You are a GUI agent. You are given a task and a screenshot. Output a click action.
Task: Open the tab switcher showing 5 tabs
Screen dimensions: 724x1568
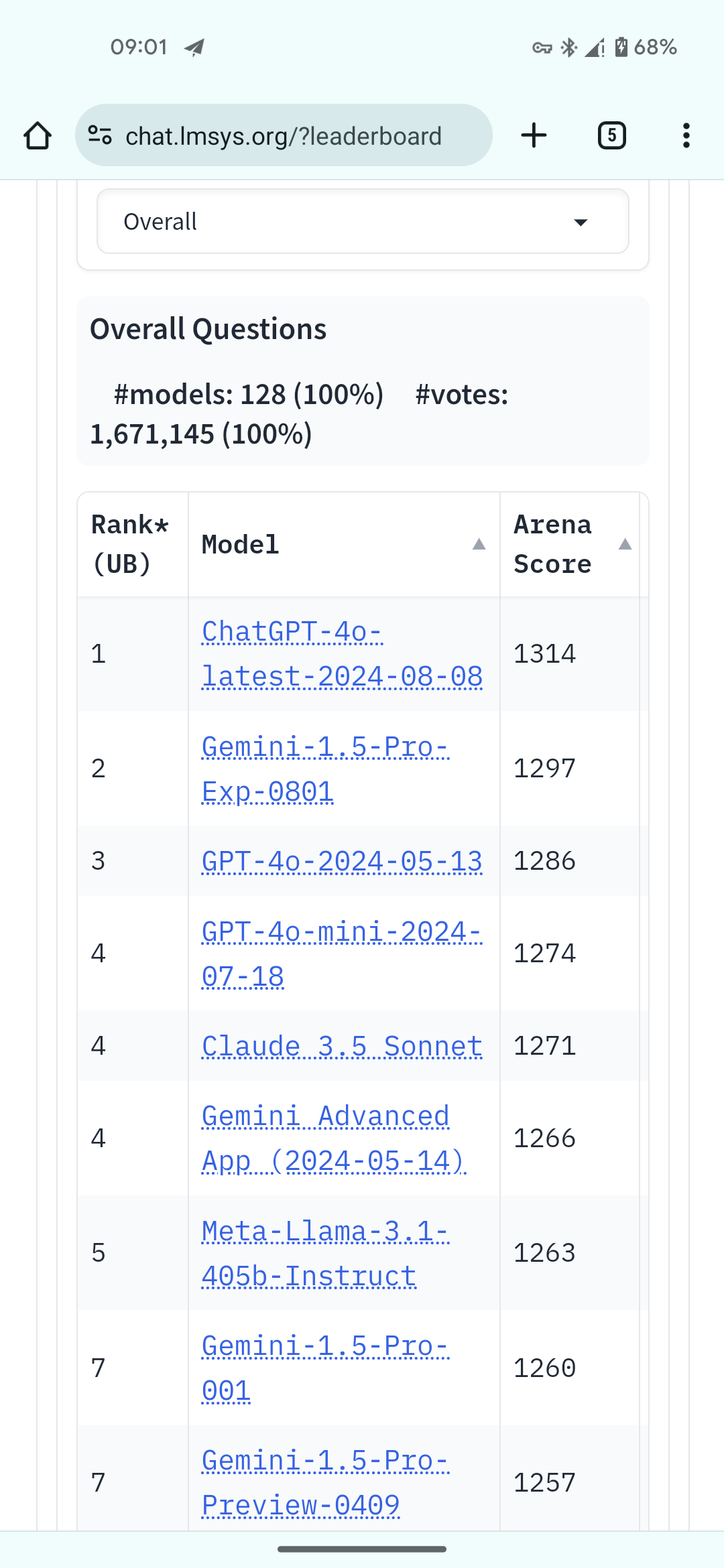tap(611, 135)
